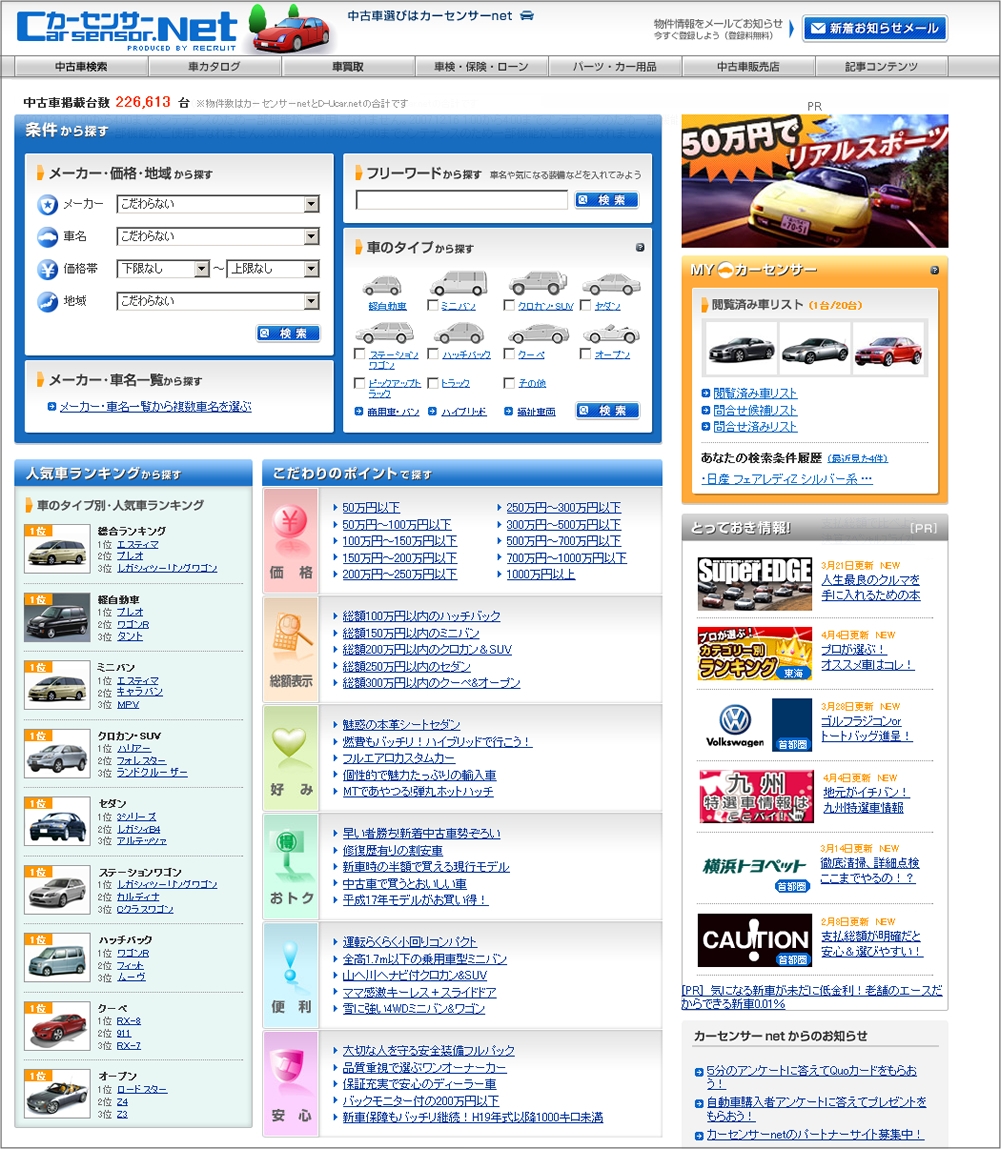1001x1149 pixels.
Task: Click the minivan car type icon
Action: [x=458, y=283]
